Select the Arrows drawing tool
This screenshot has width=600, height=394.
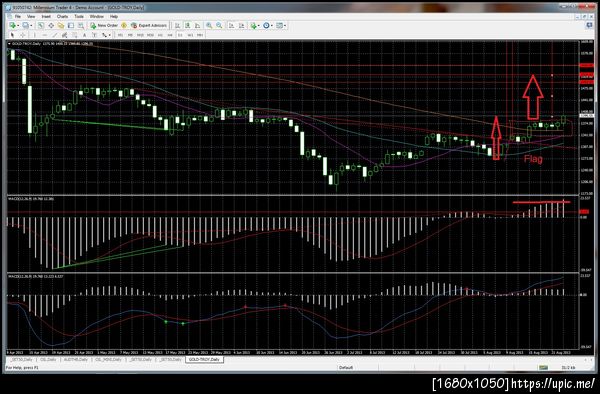pyautogui.click(x=104, y=35)
